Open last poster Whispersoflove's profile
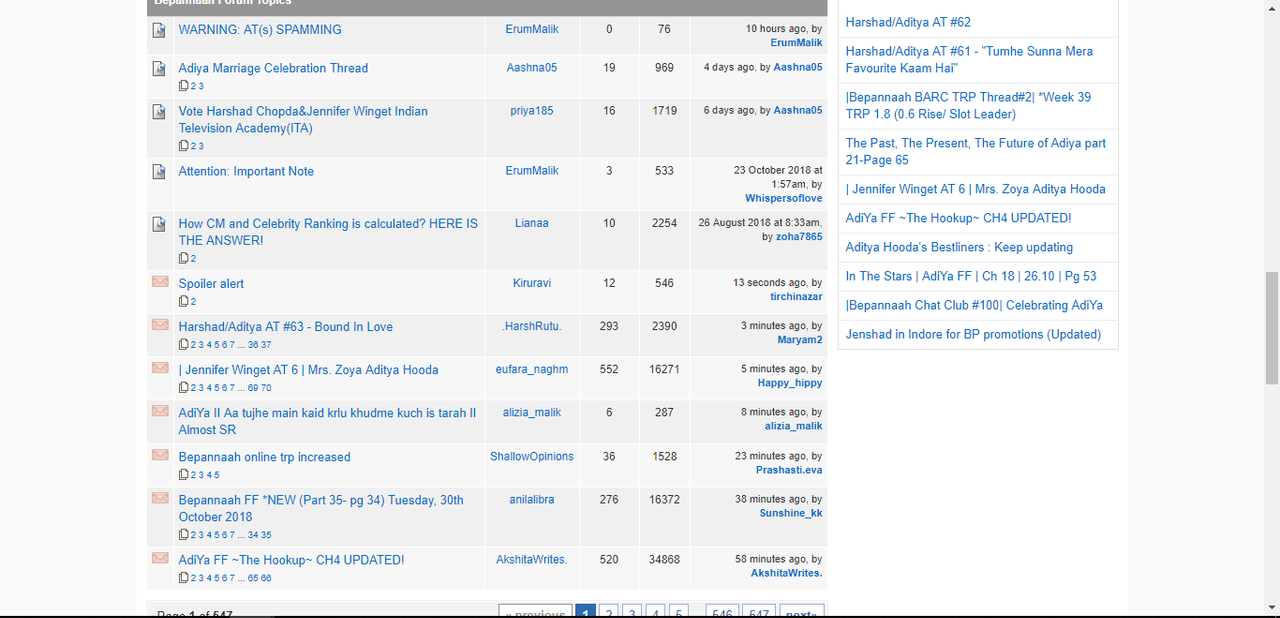Image resolution: width=1280 pixels, height=618 pixels. pyautogui.click(x=784, y=198)
